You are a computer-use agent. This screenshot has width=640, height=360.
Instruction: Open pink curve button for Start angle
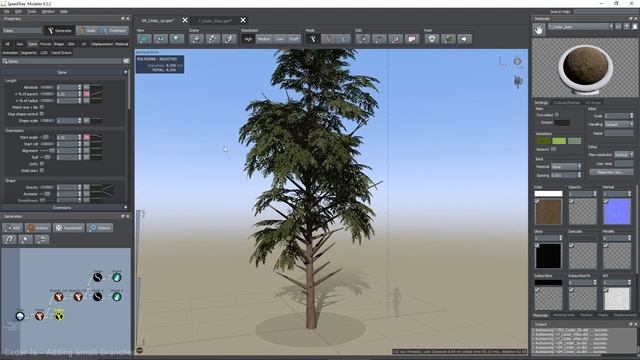click(87, 137)
